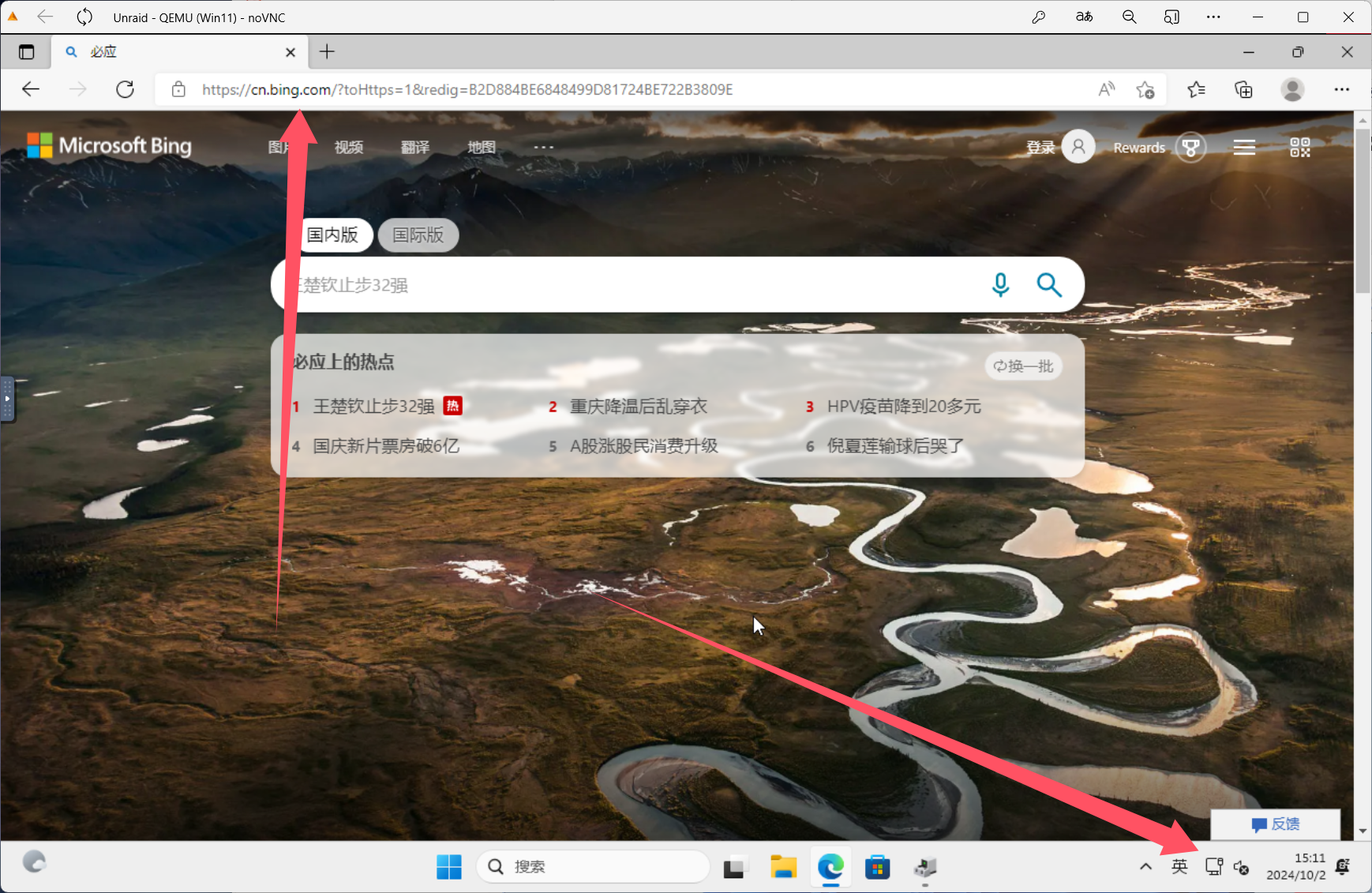Open the 地图 navigation item
Image resolution: width=1372 pixels, height=893 pixels.
click(x=481, y=148)
